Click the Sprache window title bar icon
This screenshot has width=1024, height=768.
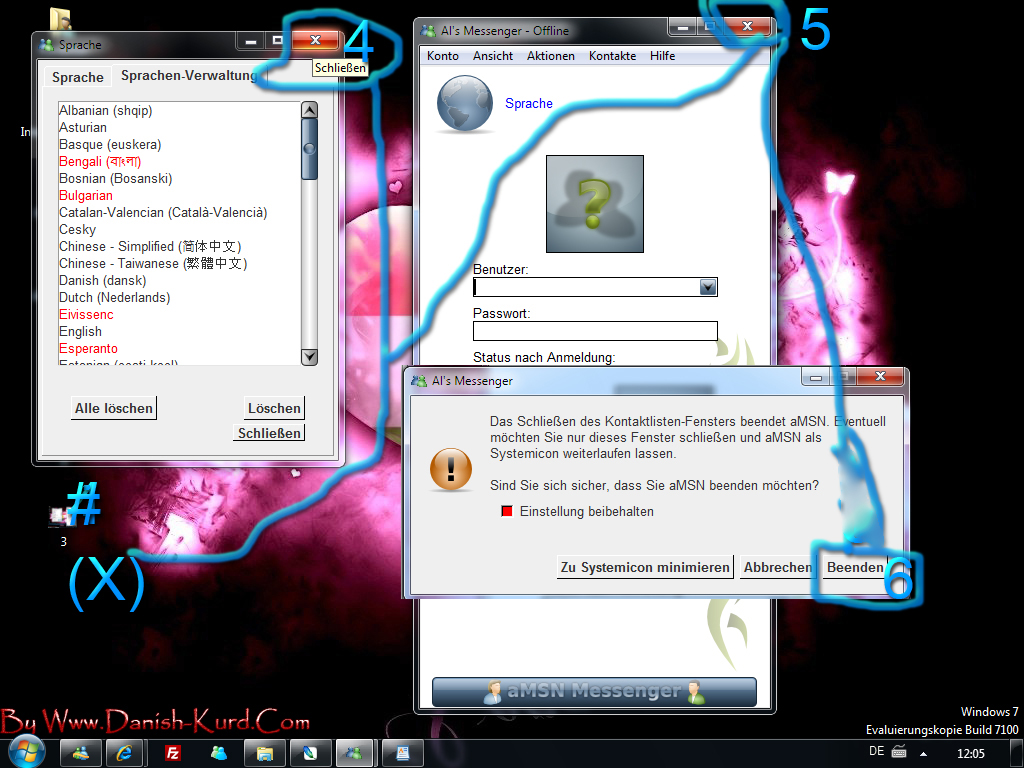[x=46, y=45]
